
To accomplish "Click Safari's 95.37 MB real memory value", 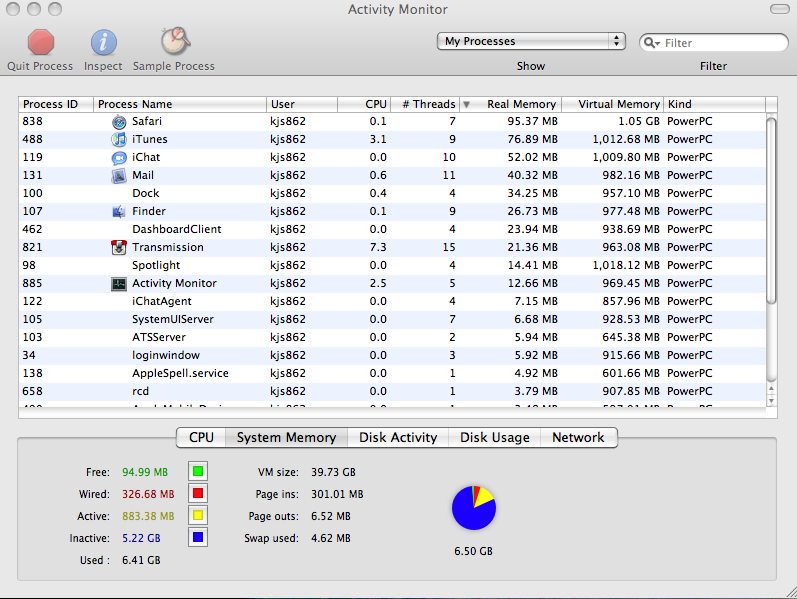I will point(532,122).
